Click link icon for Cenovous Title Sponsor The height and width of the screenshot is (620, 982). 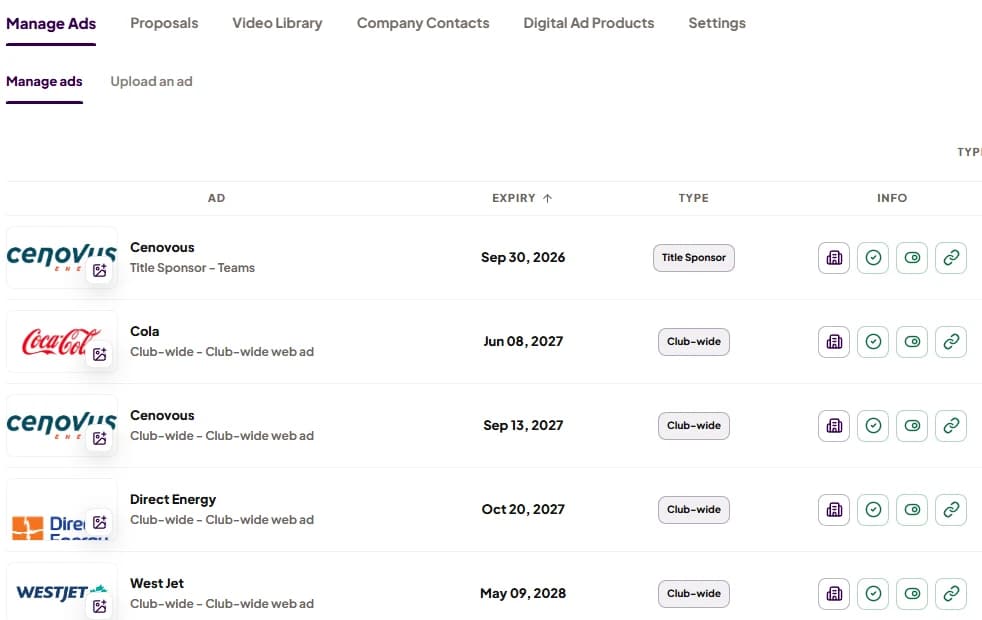pos(951,258)
